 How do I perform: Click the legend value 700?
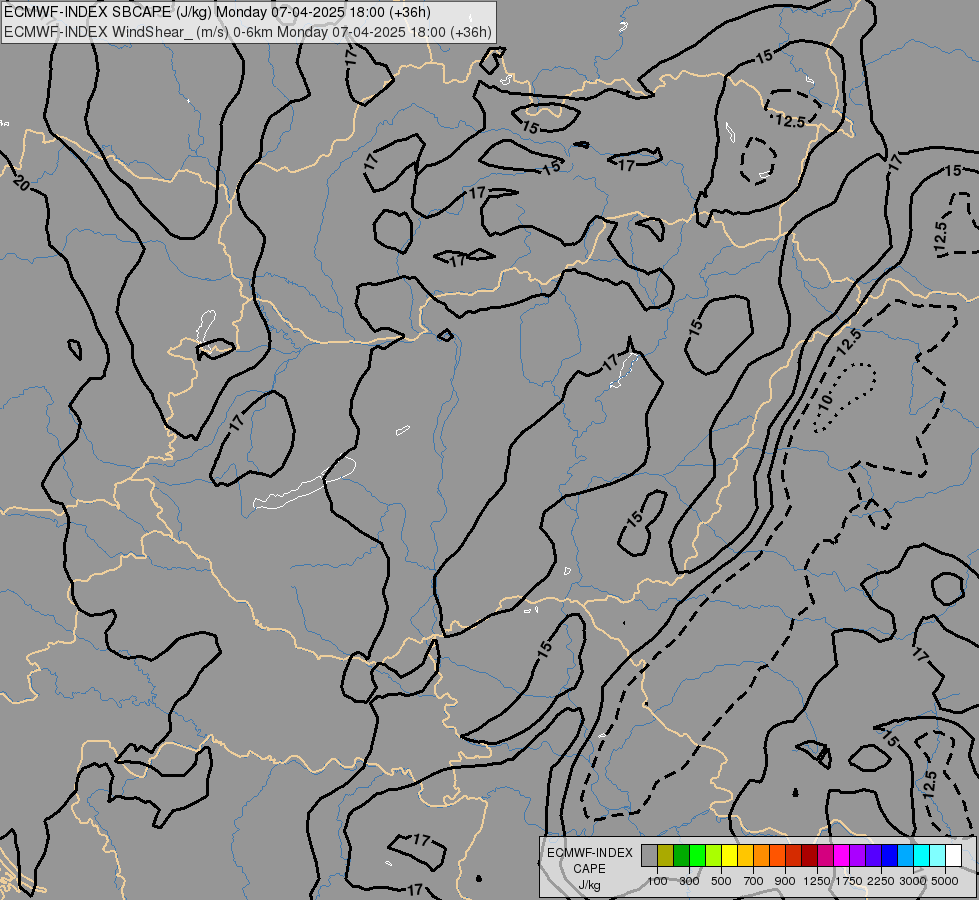coord(754,881)
